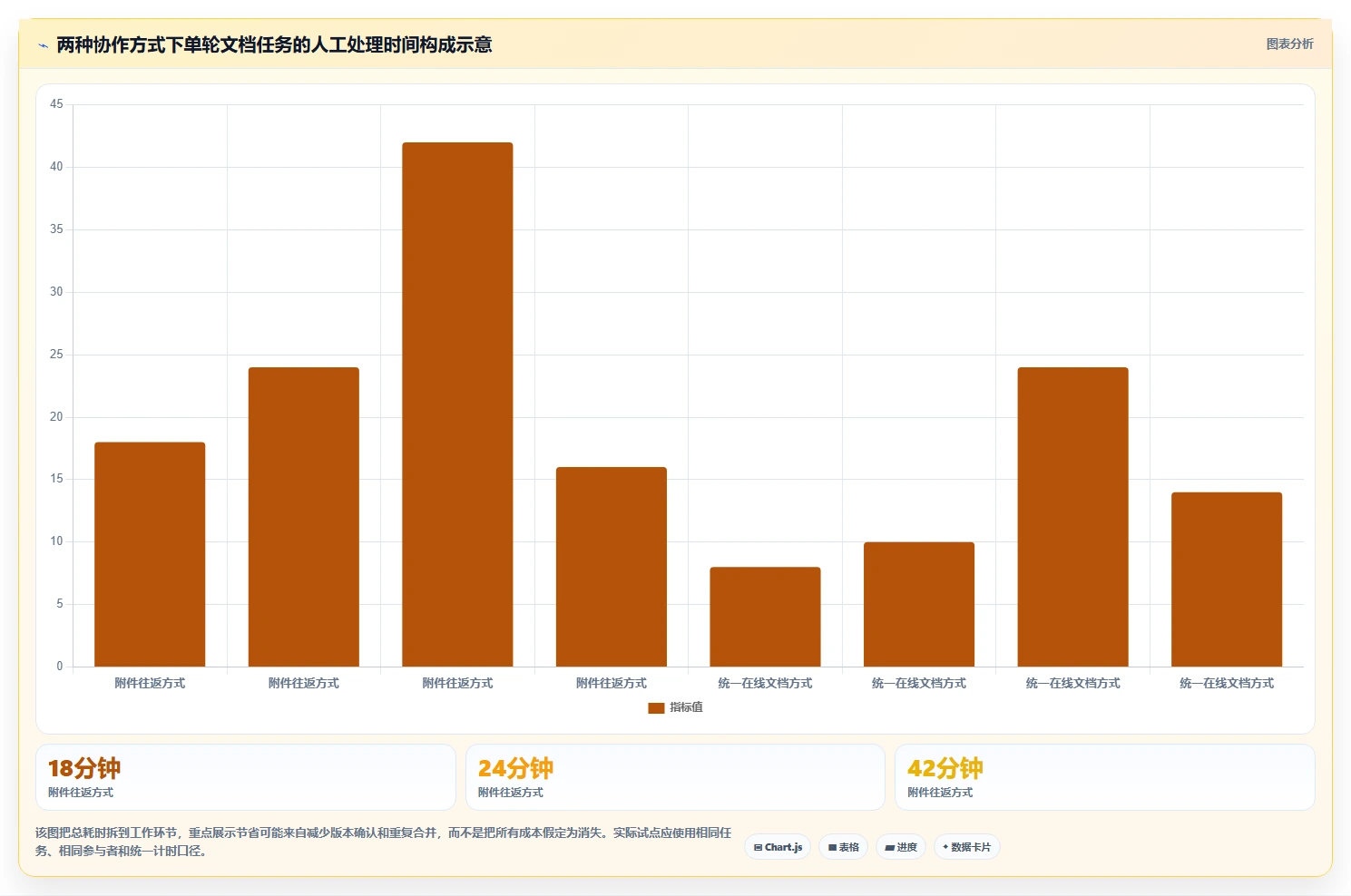The height and width of the screenshot is (896, 1351).
Task: Click the 数据卡片 tag
Action: tap(967, 847)
